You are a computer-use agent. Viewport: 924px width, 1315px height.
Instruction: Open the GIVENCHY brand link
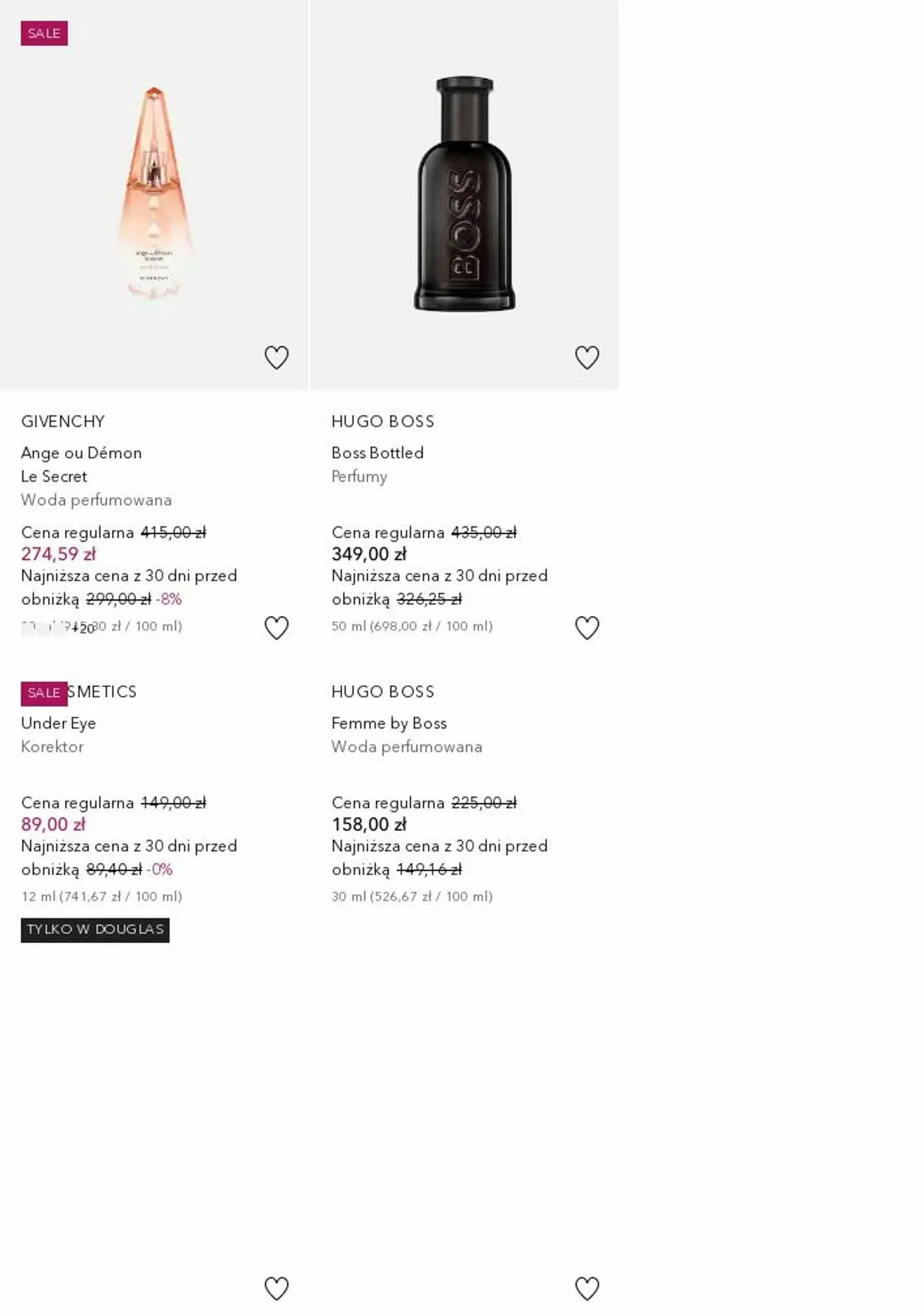click(x=63, y=422)
